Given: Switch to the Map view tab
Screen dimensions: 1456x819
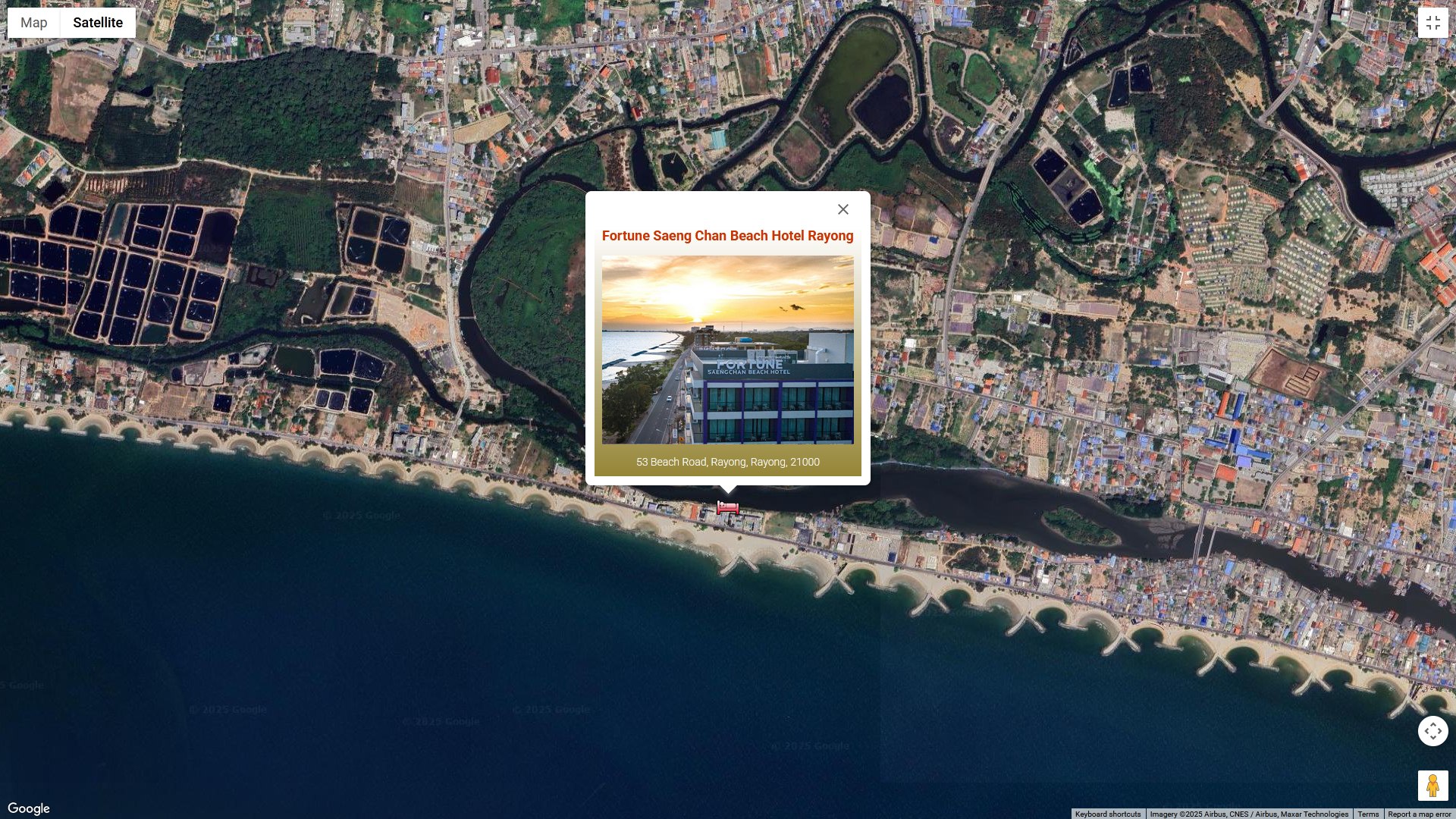Looking at the screenshot, I should (34, 23).
